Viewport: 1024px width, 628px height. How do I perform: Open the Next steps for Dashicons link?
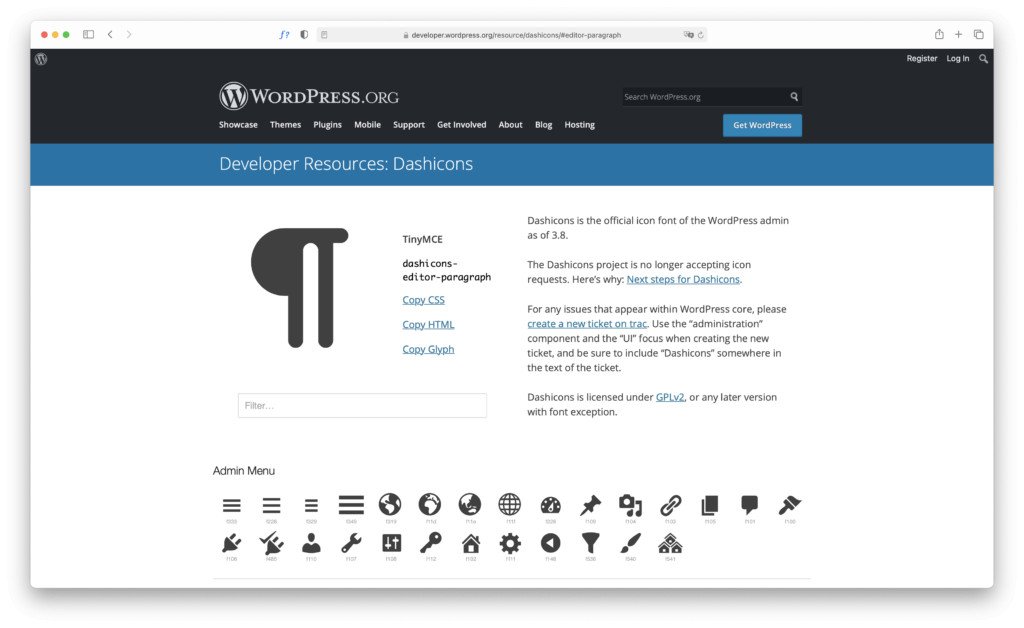683,279
